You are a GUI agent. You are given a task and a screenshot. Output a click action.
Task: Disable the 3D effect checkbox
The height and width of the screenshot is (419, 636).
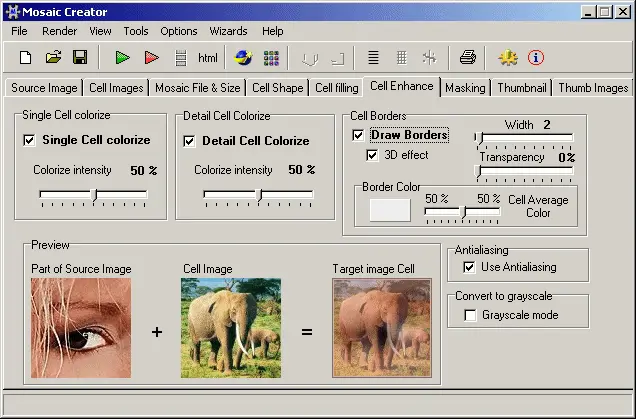(x=374, y=155)
